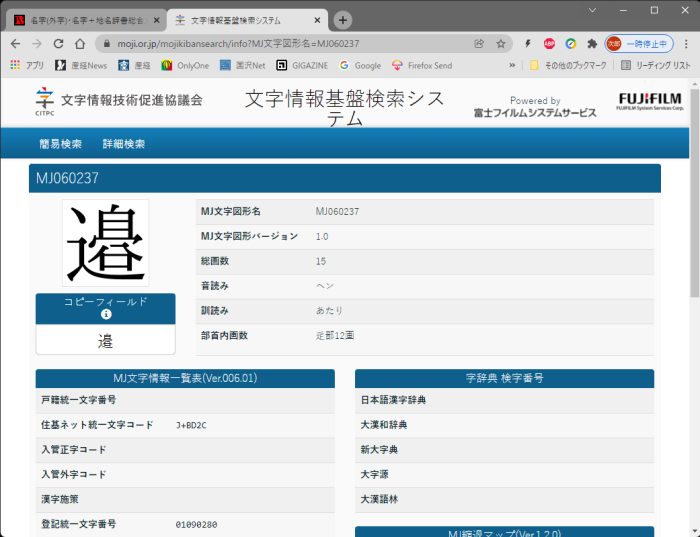The width and height of the screenshot is (700, 537).
Task: Bookmark this page with the star icon
Action: pos(501,44)
